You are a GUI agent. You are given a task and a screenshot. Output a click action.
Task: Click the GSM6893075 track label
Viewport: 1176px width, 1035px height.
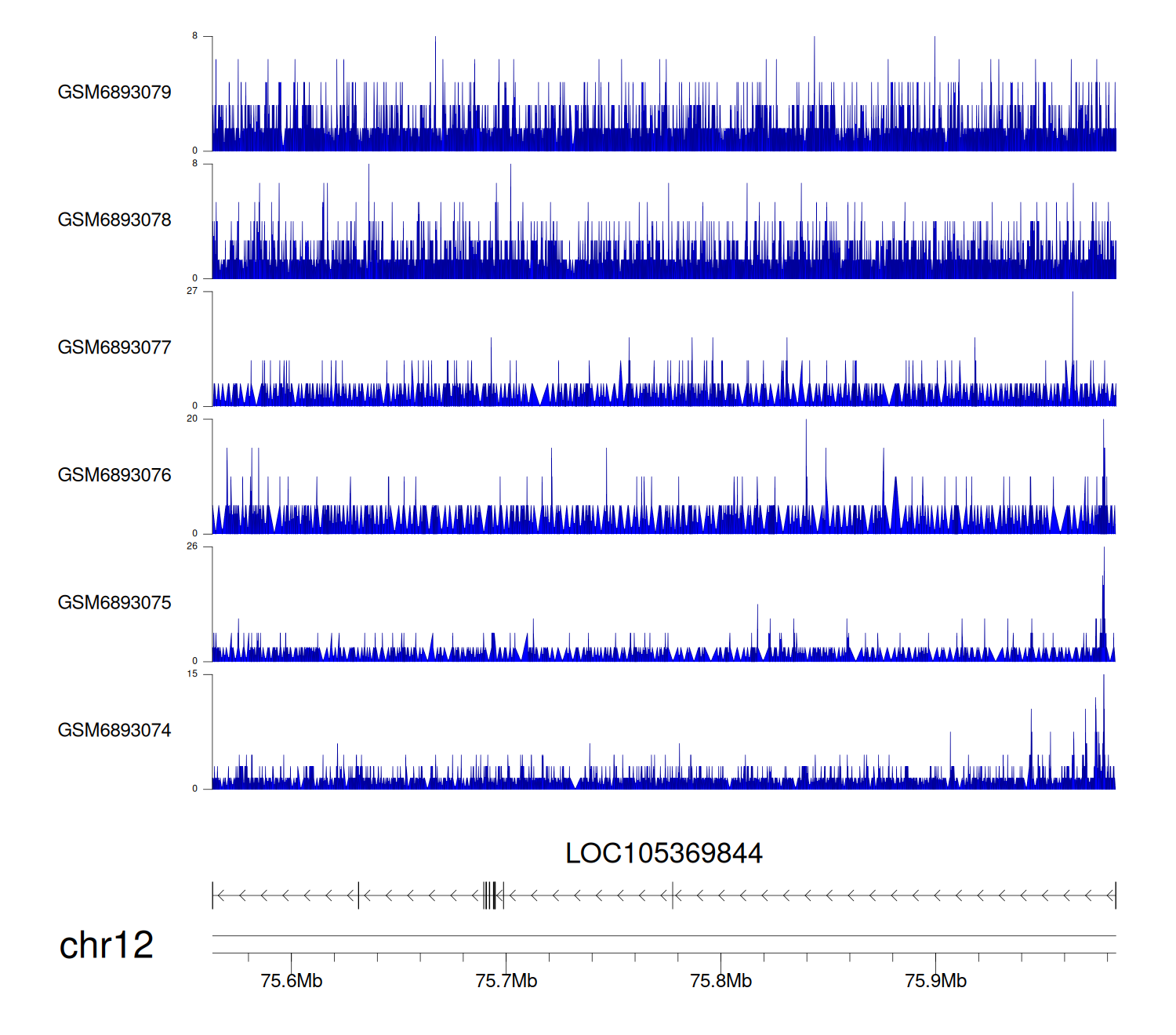click(114, 603)
